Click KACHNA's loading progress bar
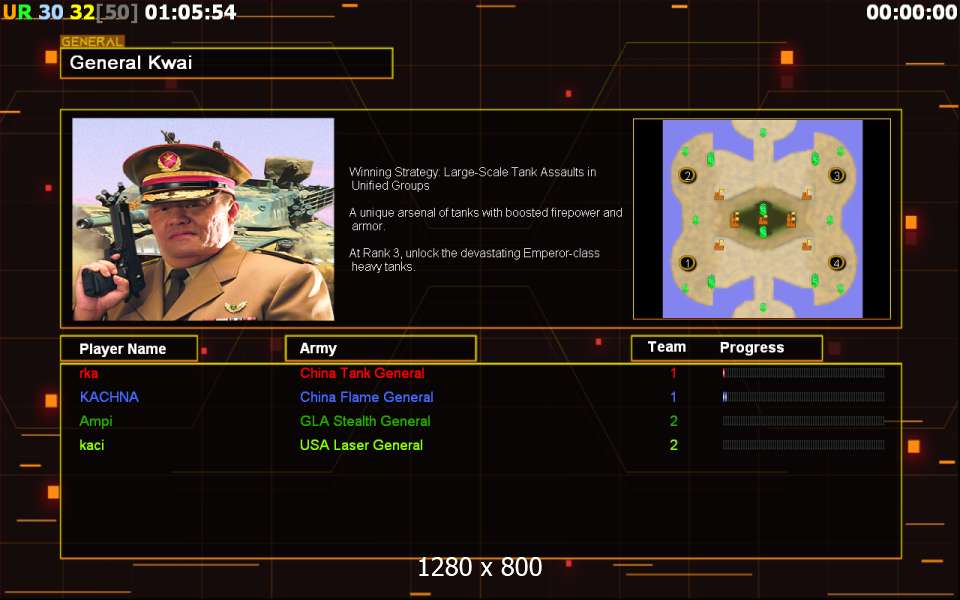Screen dimensions: 960x600 click(803, 397)
